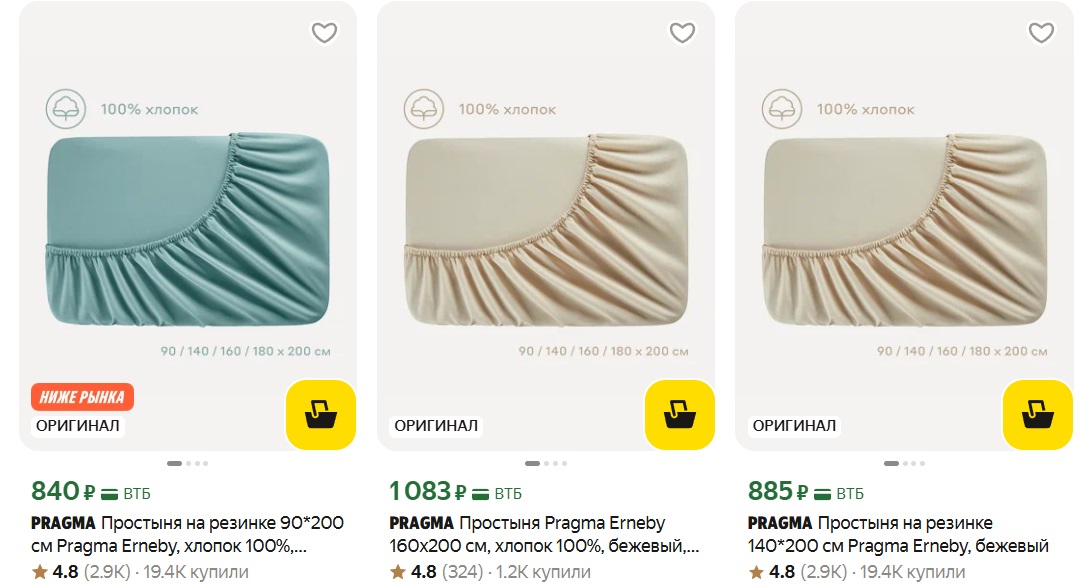Add 140*200 beige sheet to favorites
1082x586 pixels.
pyautogui.click(x=1041, y=33)
